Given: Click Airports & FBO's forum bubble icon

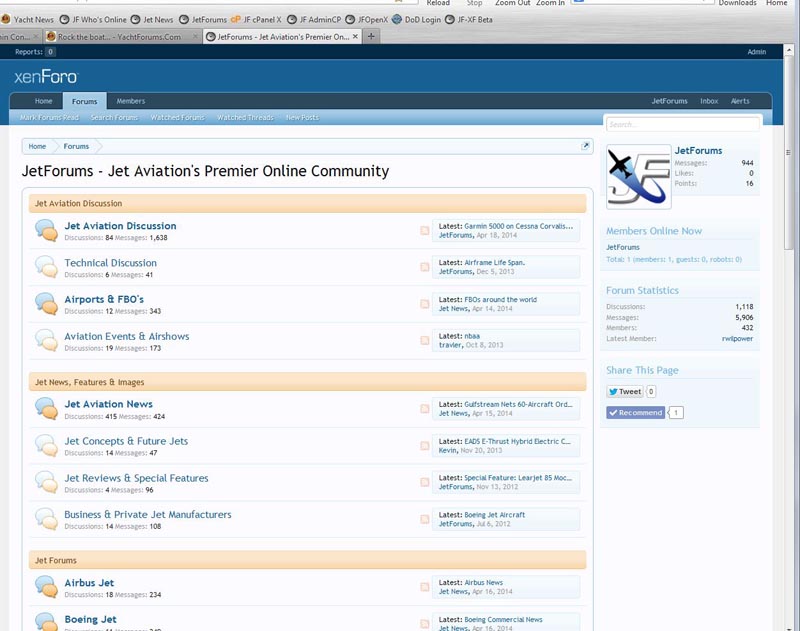Looking at the screenshot, I should click(x=46, y=304).
